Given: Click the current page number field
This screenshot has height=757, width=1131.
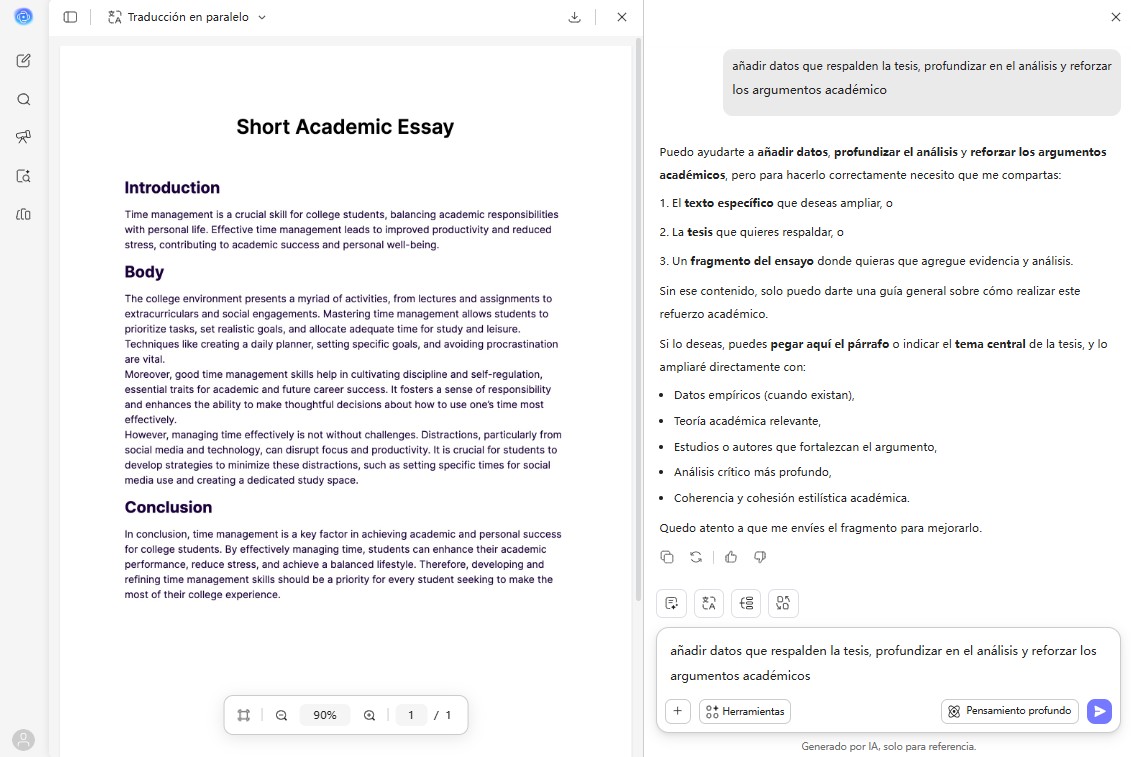Looking at the screenshot, I should (411, 715).
